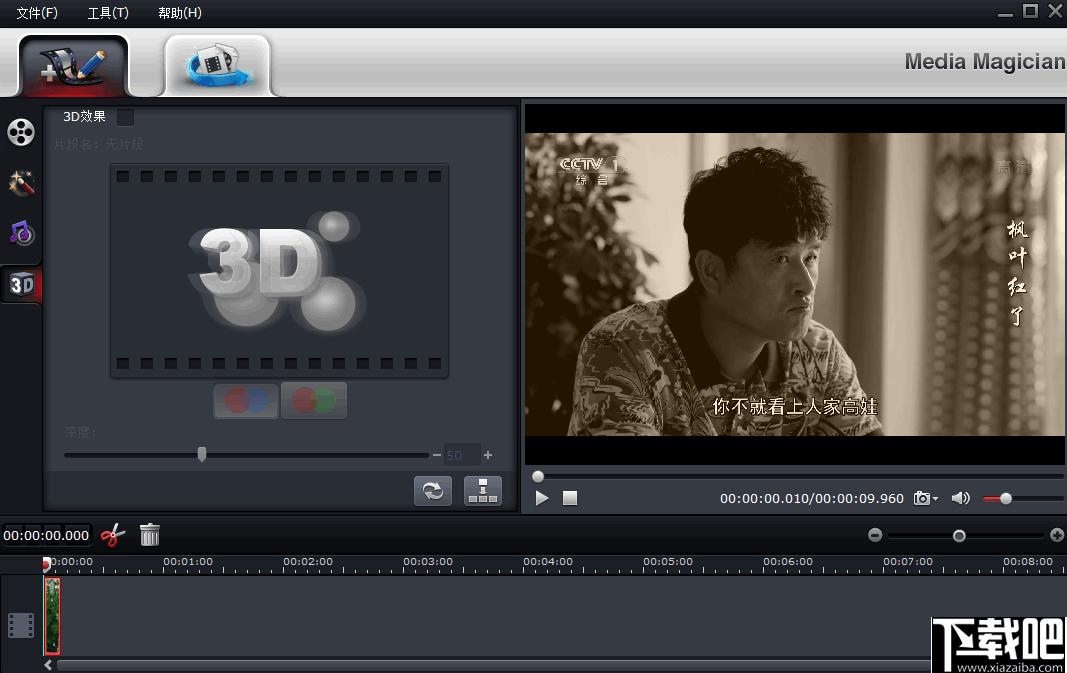Minimize the Media Magician window
The image size is (1067, 673).
point(1005,13)
